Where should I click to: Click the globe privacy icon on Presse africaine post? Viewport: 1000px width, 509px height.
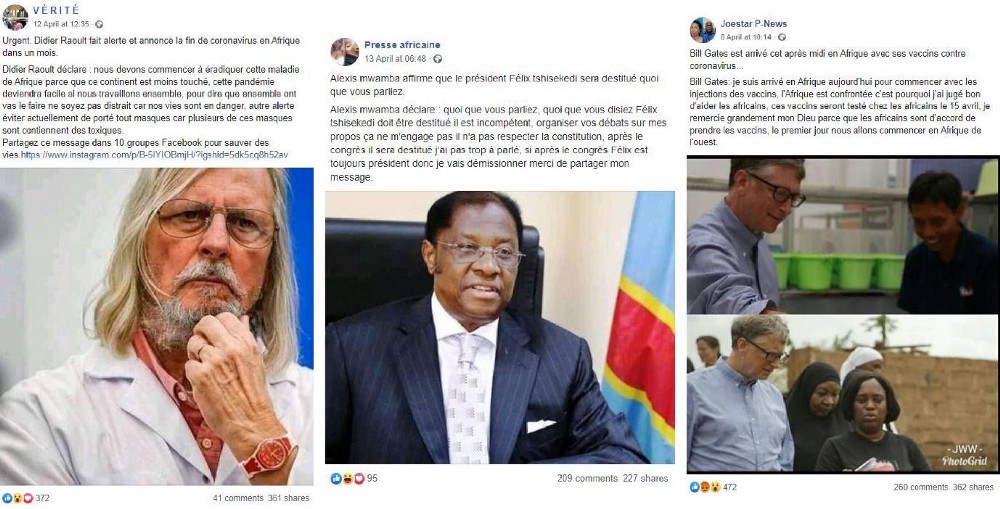437,59
